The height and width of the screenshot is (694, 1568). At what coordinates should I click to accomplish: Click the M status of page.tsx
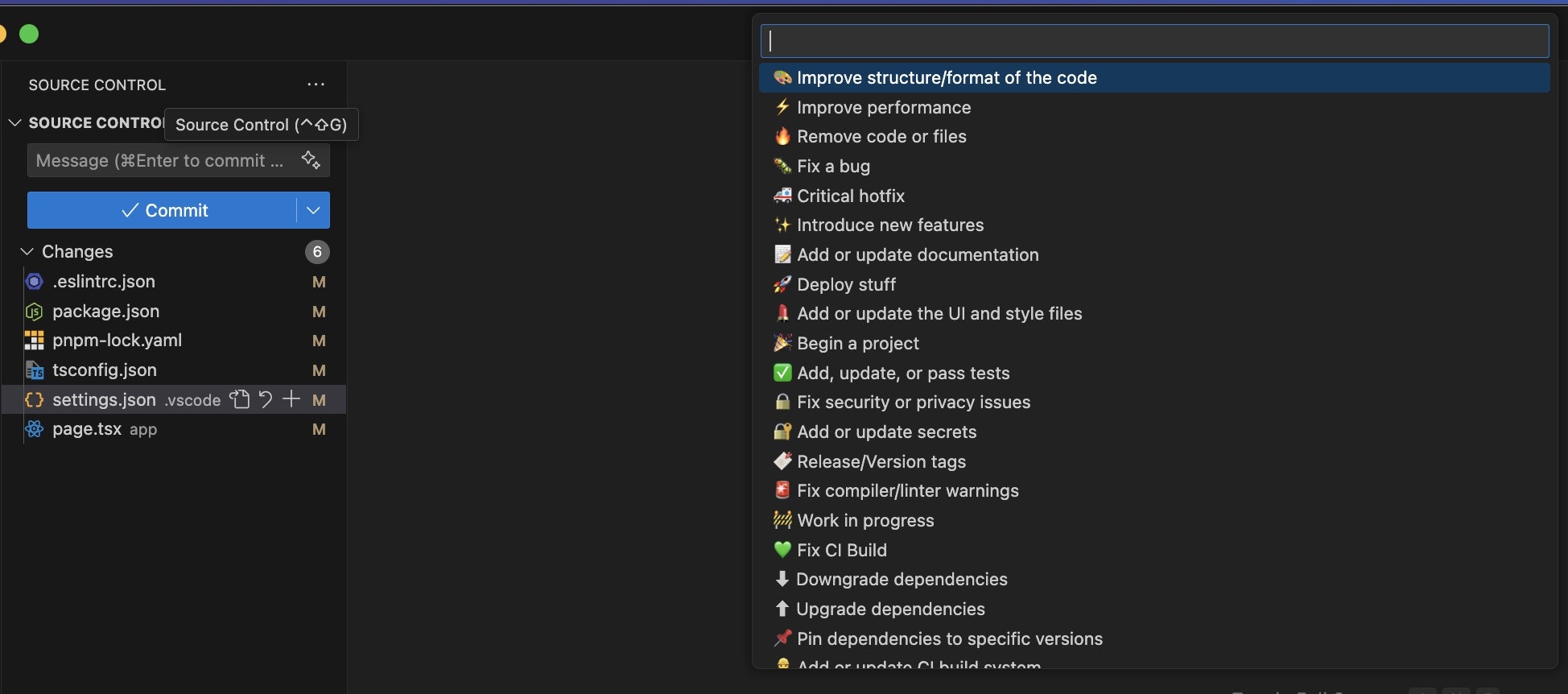[319, 429]
